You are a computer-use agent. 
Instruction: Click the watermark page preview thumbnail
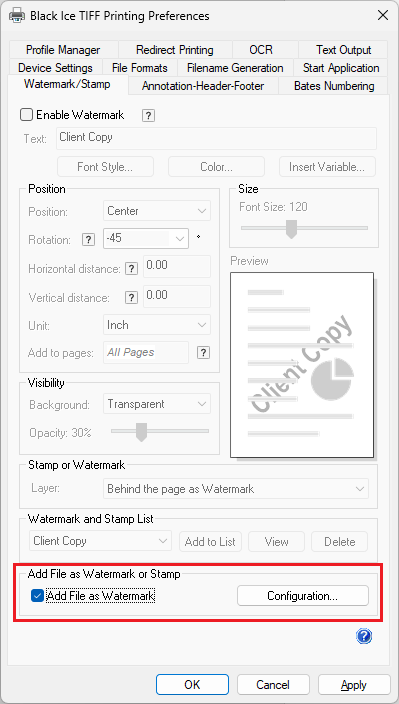(x=302, y=365)
